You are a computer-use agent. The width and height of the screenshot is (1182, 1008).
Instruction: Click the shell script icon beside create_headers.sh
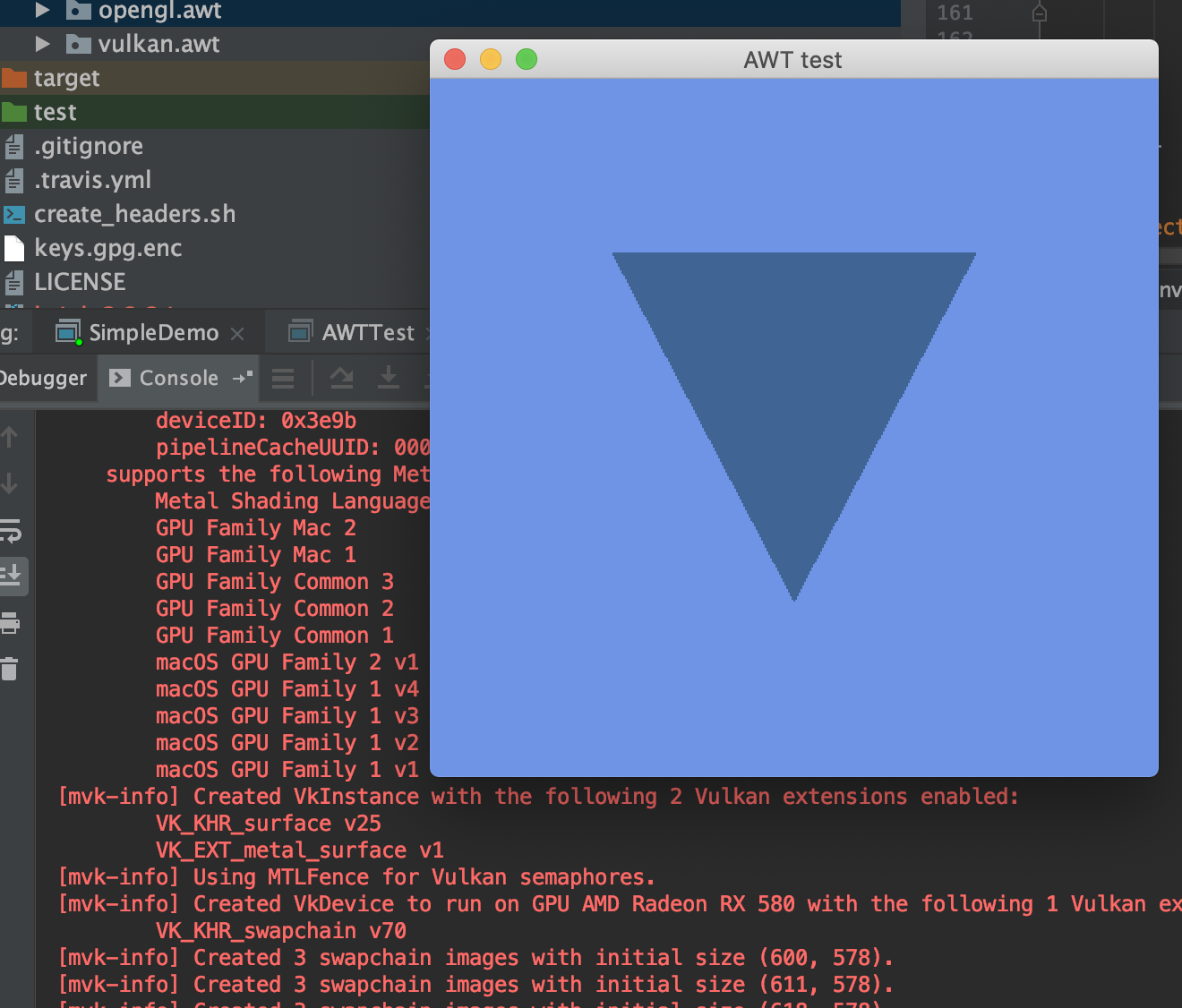[14, 214]
